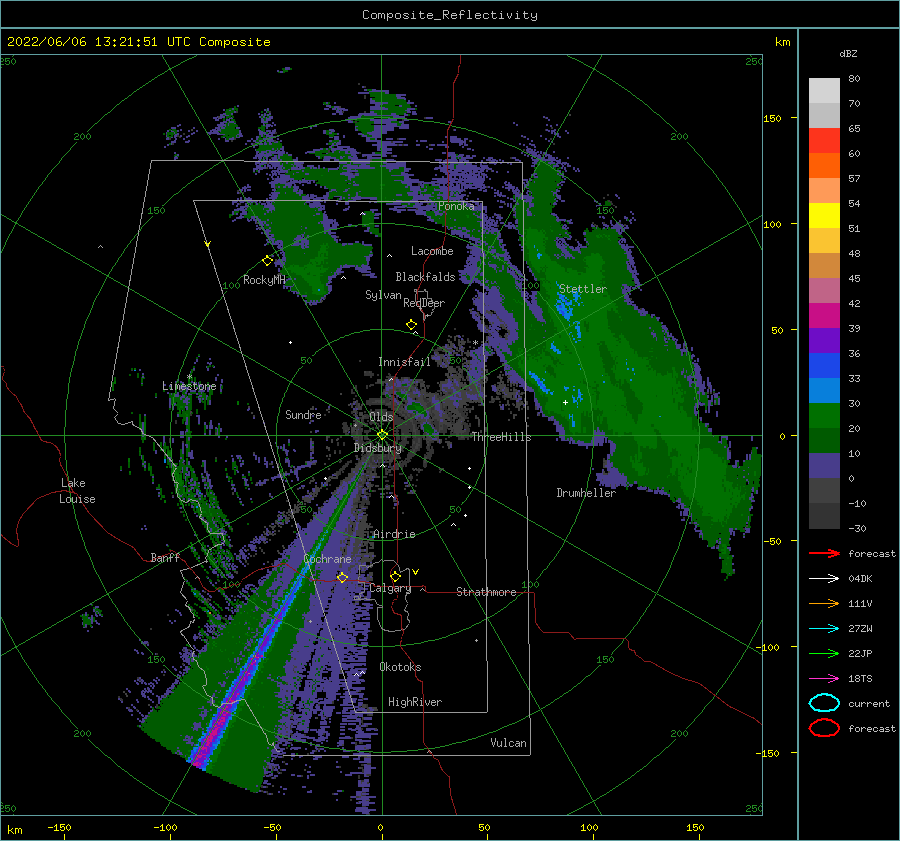Click the Strathmore town label
The image size is (900, 841).
(x=486, y=592)
